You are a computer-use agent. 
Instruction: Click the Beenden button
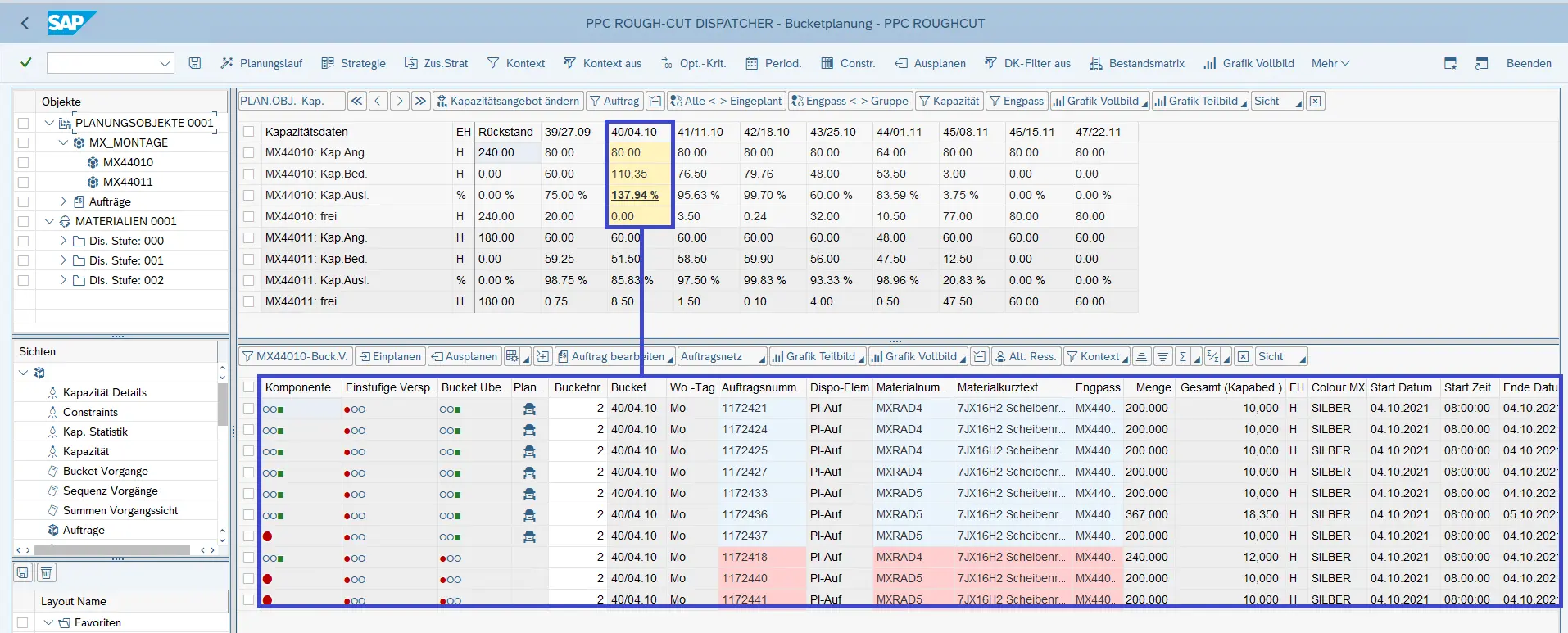click(x=1529, y=63)
